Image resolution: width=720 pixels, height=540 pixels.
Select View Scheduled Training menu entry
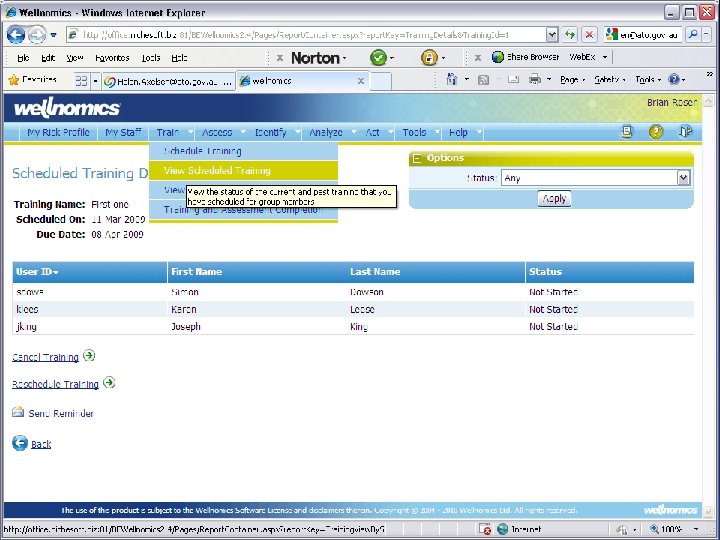point(243,170)
